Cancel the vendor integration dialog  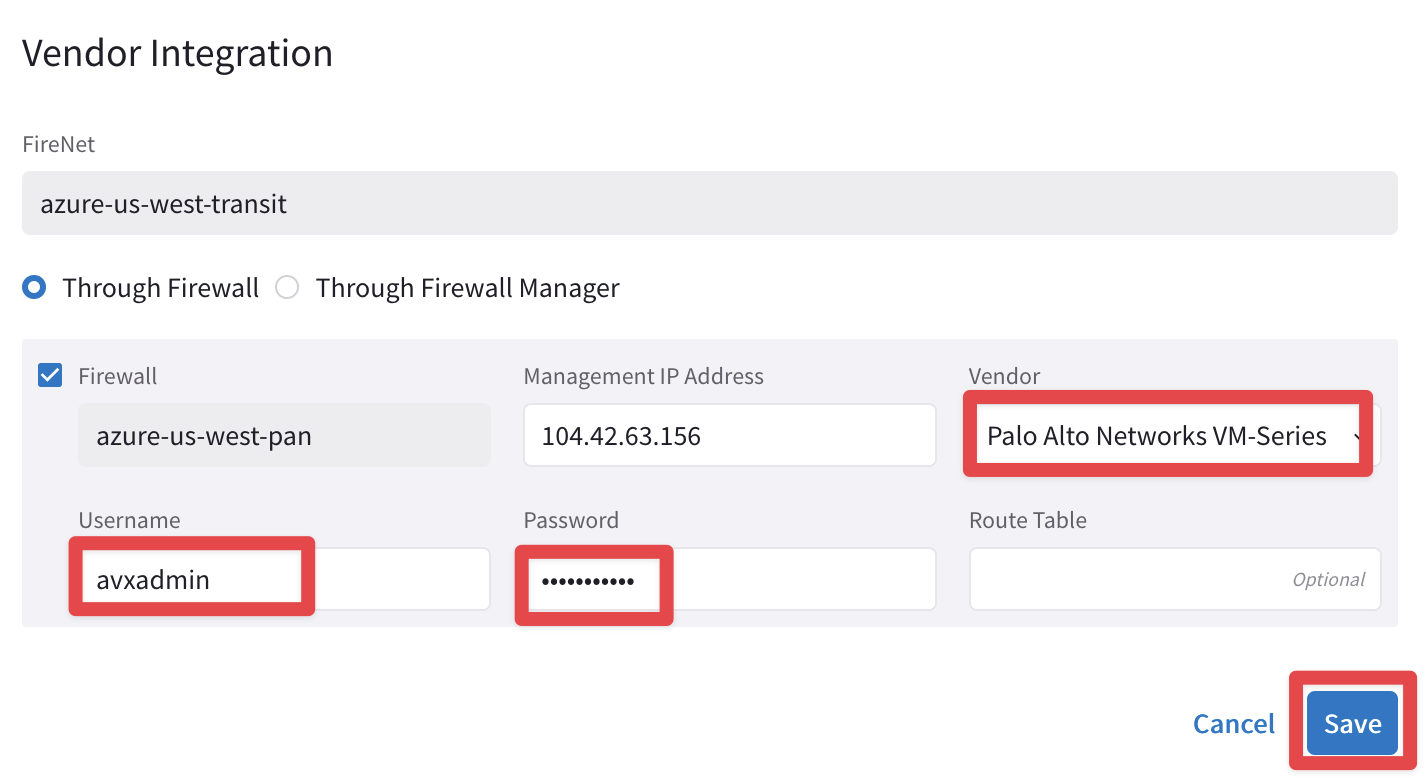(1234, 724)
